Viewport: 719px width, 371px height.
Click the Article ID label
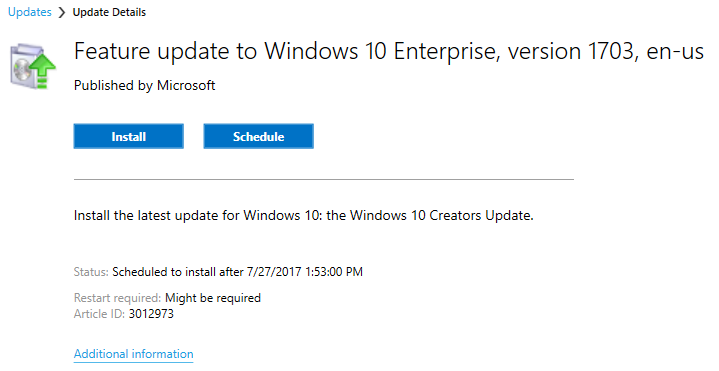coord(99,314)
